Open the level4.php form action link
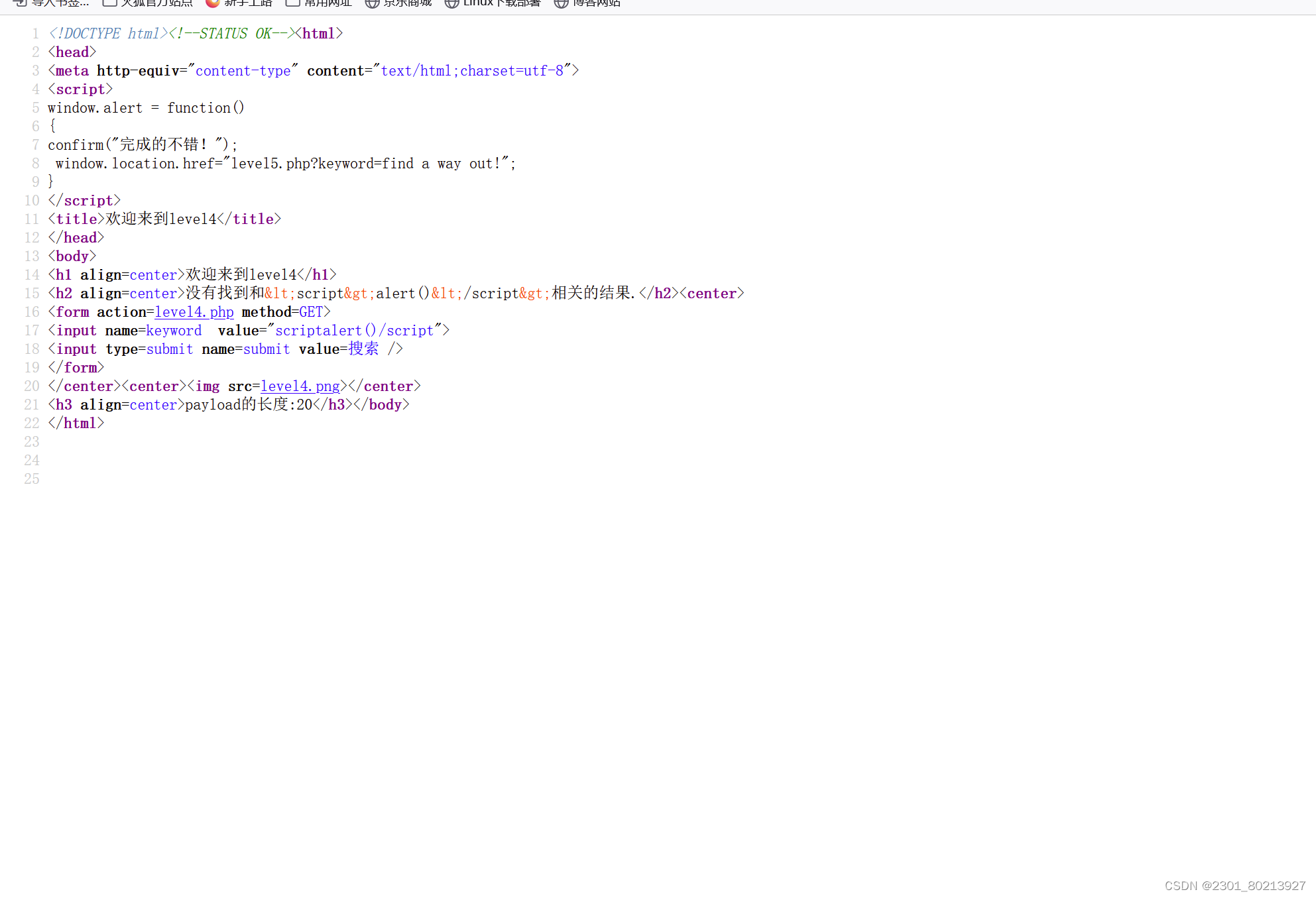This screenshot has height=898, width=1316. pos(194,312)
